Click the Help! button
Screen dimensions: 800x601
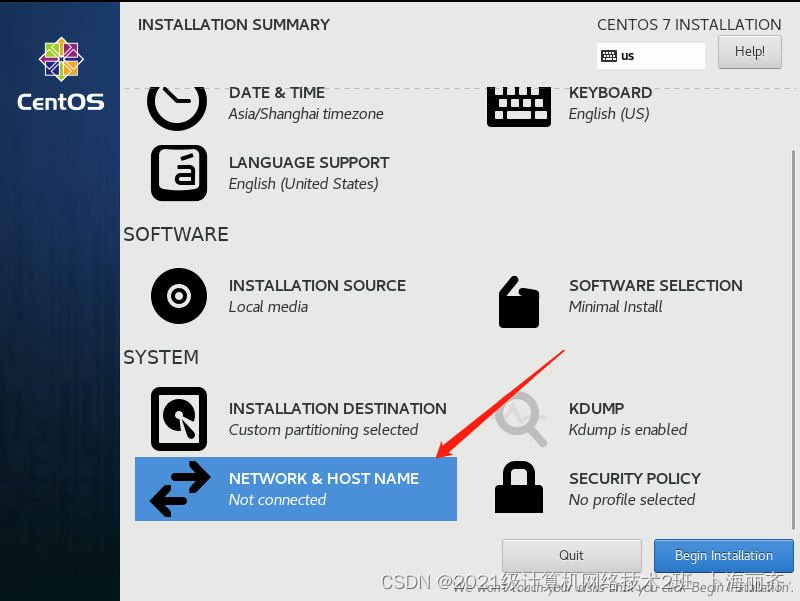click(x=749, y=51)
